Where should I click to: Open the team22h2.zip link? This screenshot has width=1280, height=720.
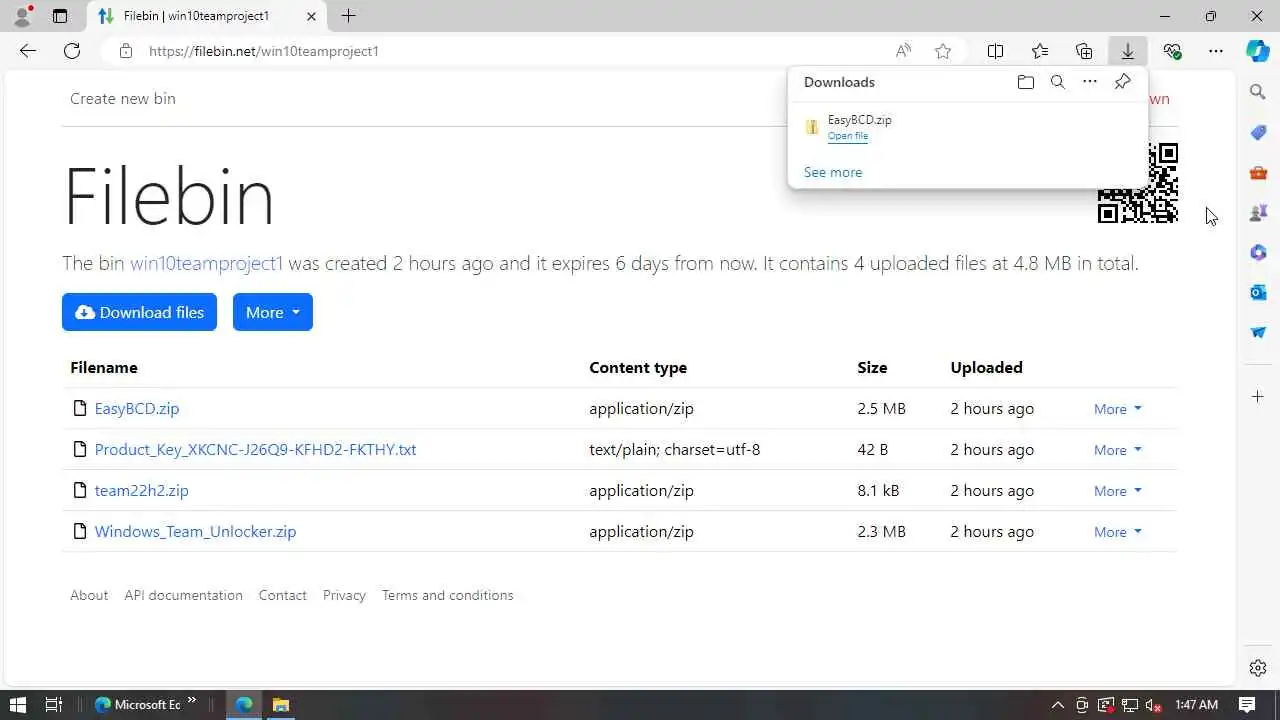[x=141, y=490]
